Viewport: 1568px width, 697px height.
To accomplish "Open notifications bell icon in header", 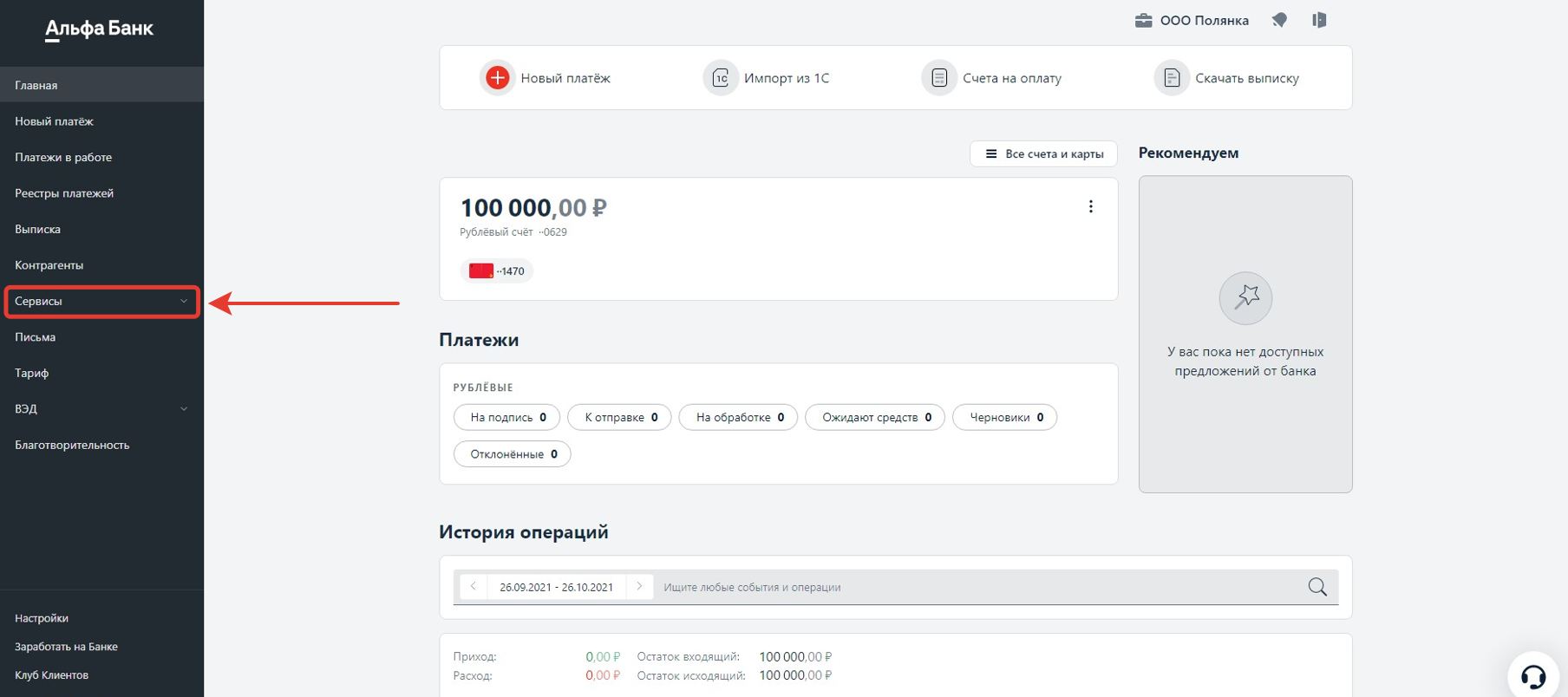I will tap(1279, 20).
